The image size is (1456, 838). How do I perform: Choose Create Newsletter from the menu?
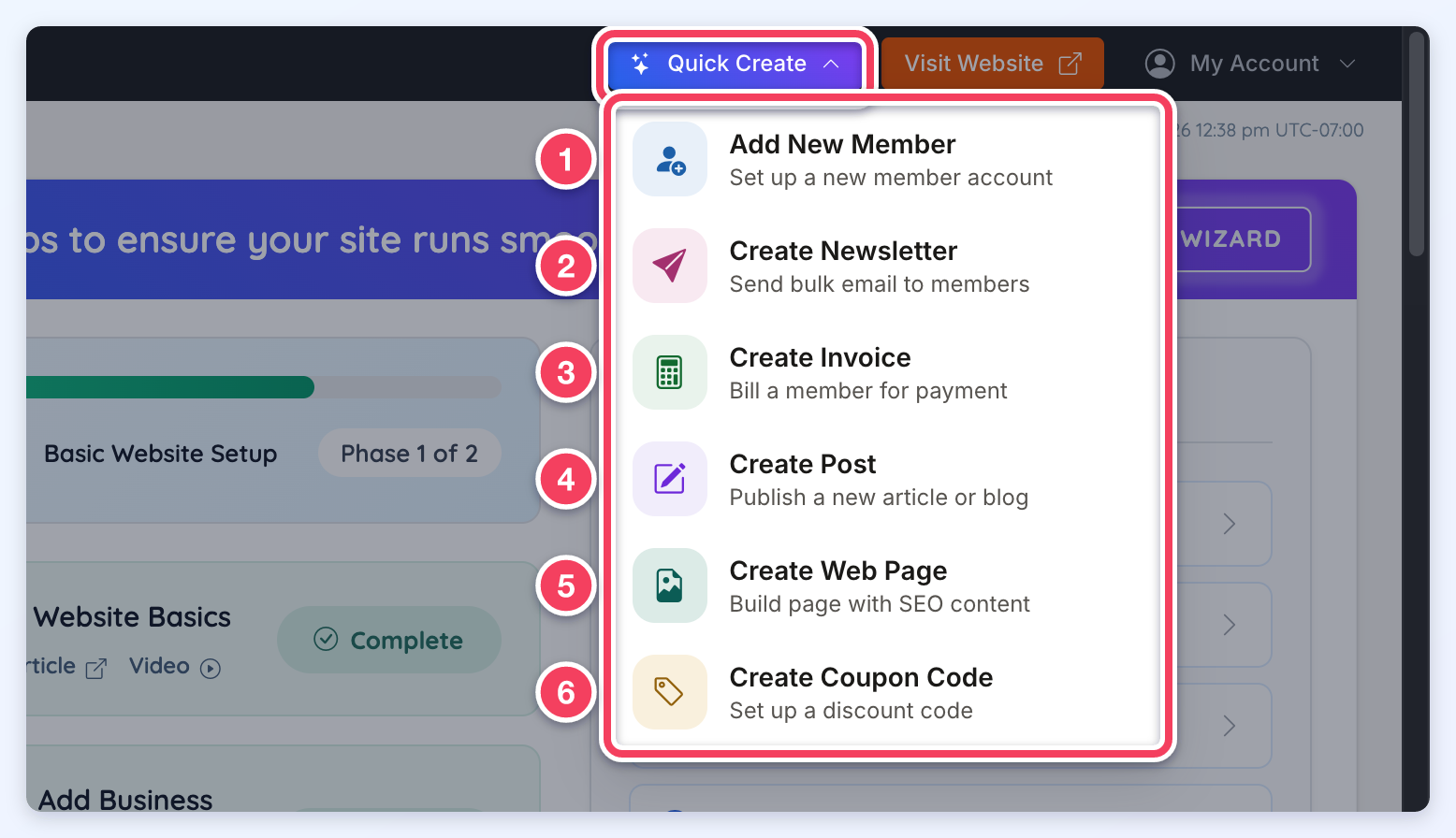[887, 266]
